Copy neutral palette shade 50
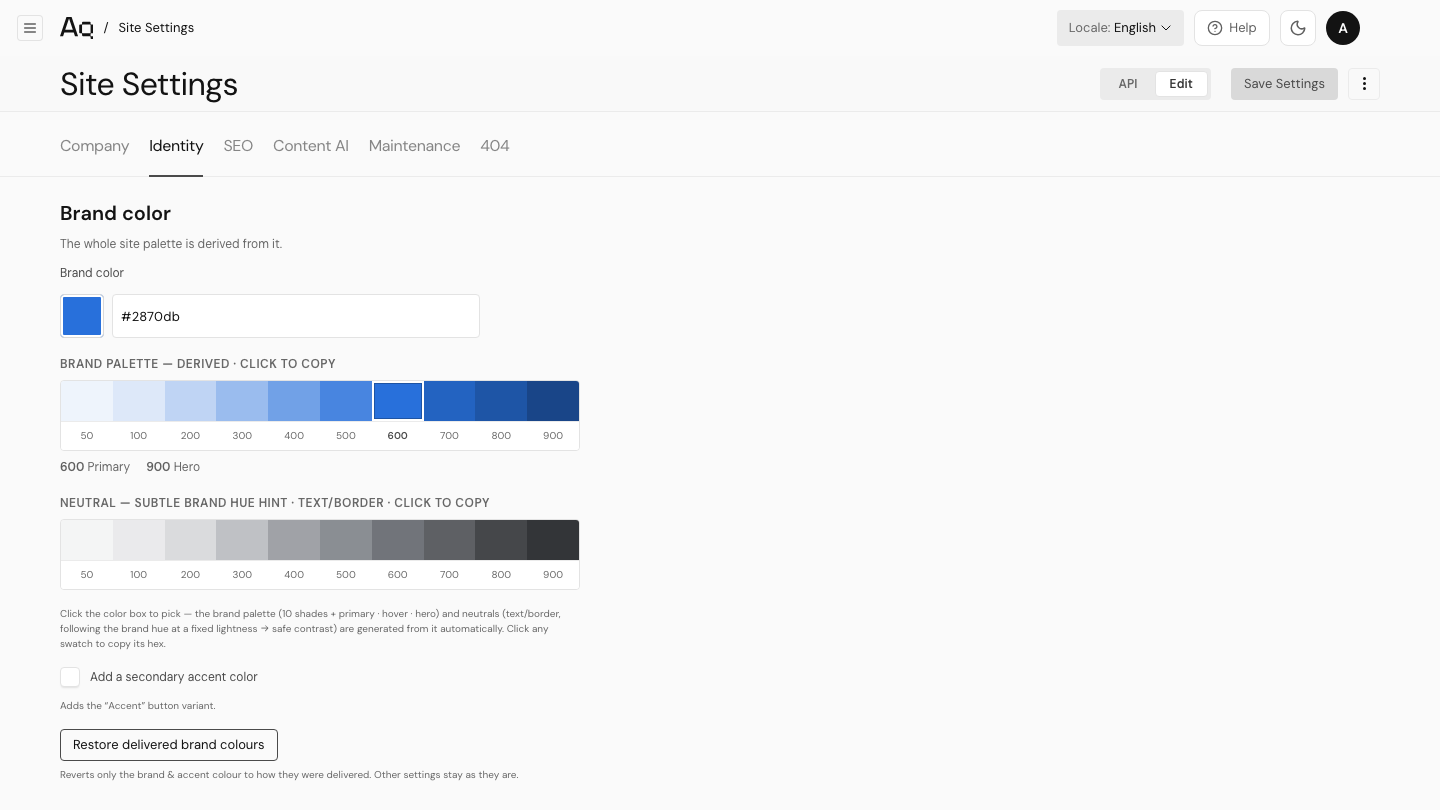 [x=87, y=540]
